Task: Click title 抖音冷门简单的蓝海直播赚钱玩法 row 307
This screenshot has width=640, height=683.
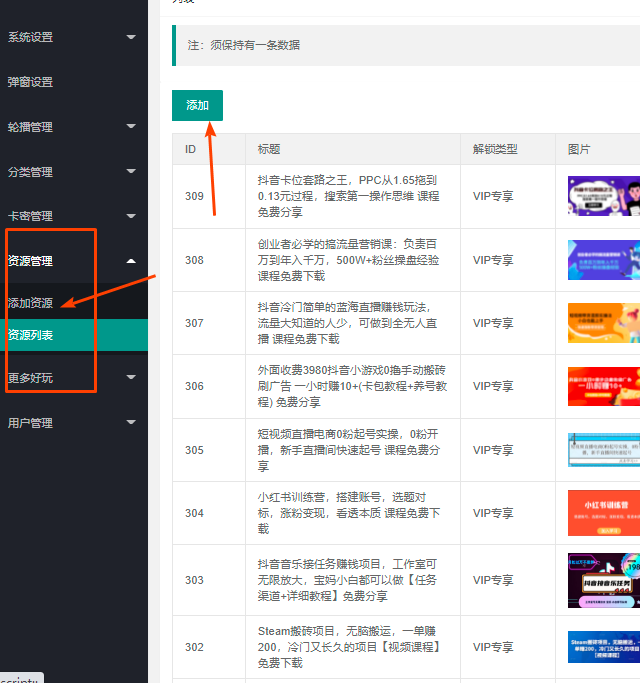Action: pos(348,323)
